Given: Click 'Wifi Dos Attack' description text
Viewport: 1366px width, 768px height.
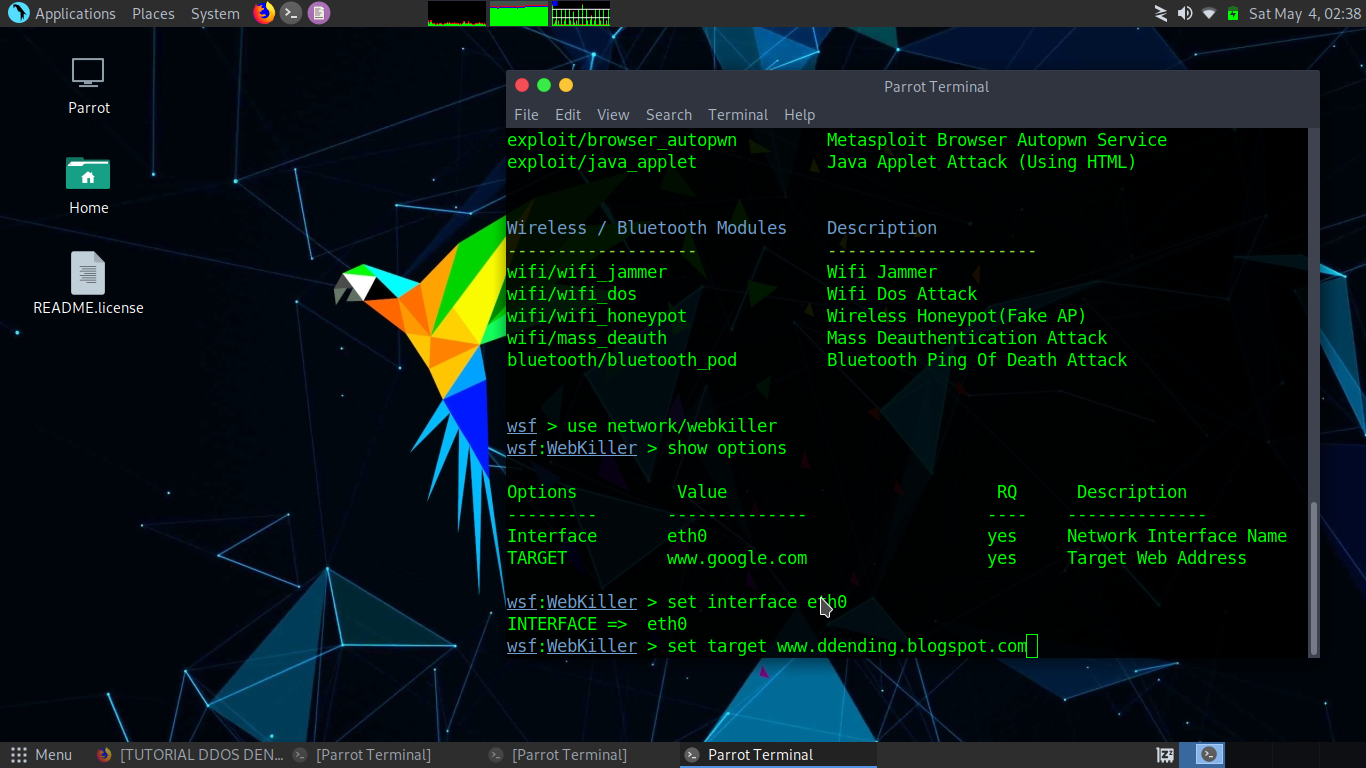Looking at the screenshot, I should point(902,294).
